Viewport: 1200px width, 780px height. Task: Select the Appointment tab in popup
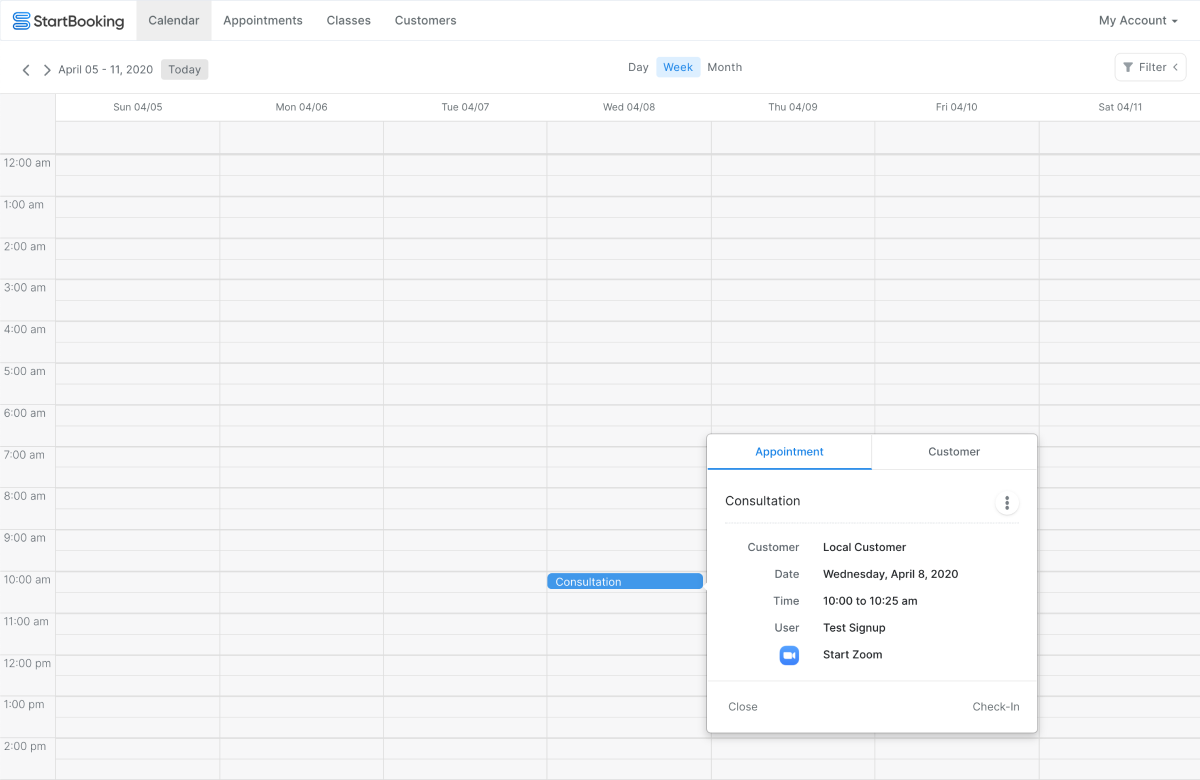tap(789, 452)
